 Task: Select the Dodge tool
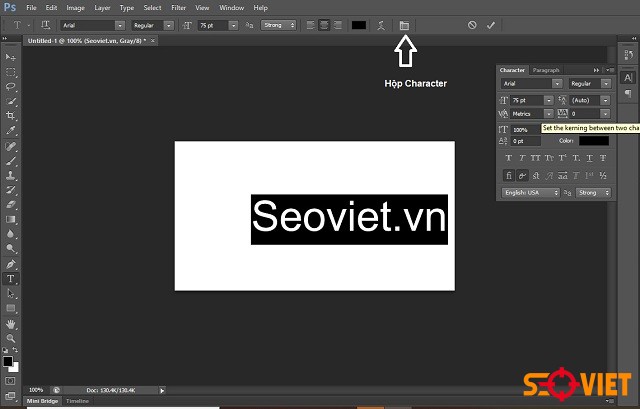click(11, 249)
